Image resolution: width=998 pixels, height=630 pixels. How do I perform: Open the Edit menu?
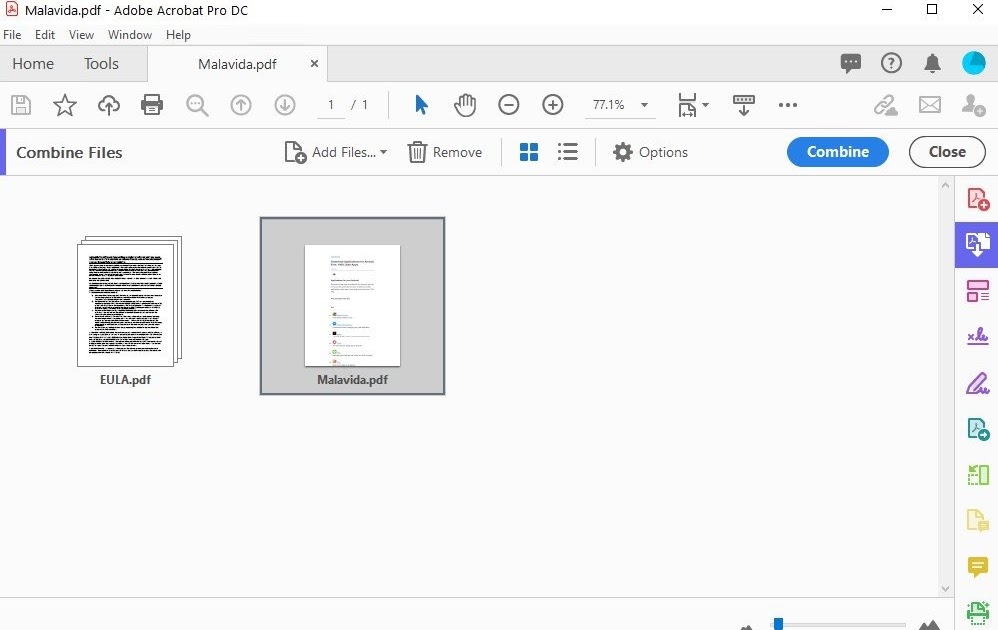pyautogui.click(x=45, y=34)
